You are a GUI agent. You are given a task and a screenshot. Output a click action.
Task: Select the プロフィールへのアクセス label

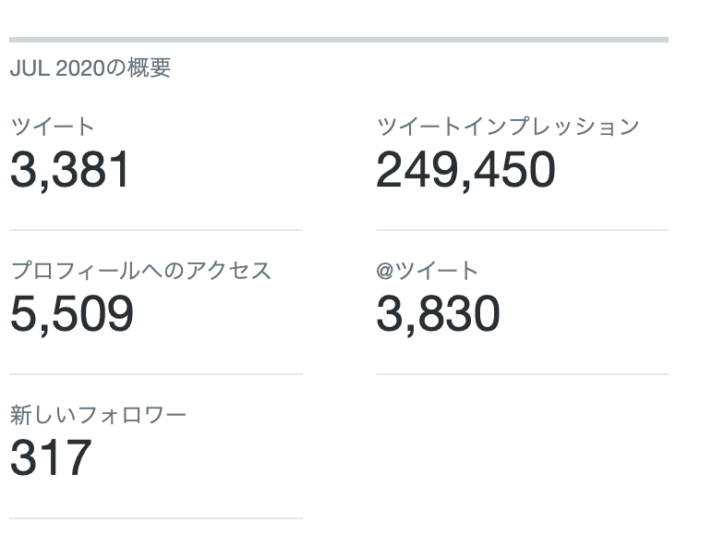(141, 270)
